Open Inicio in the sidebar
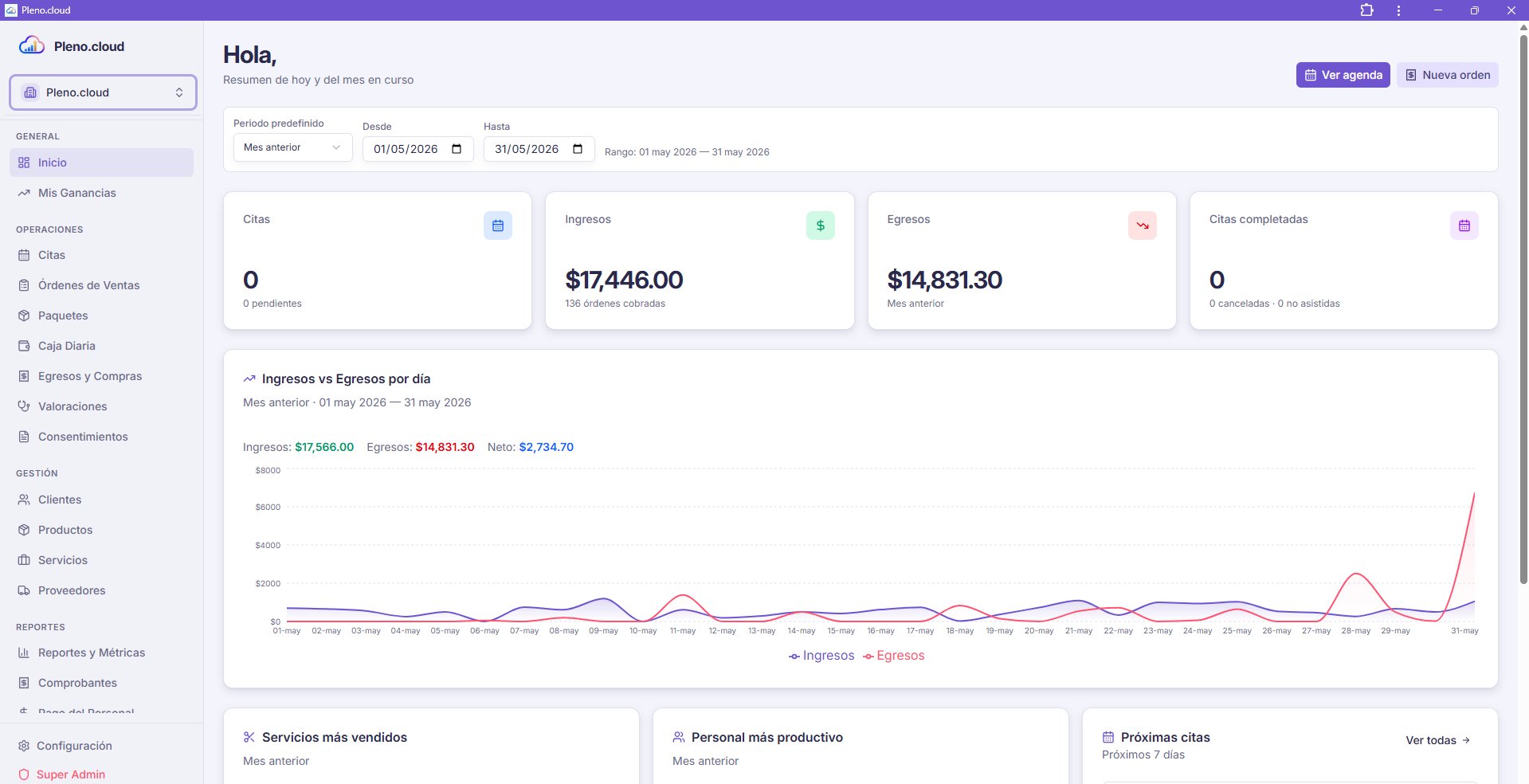This screenshot has height=784, width=1529. click(x=101, y=163)
